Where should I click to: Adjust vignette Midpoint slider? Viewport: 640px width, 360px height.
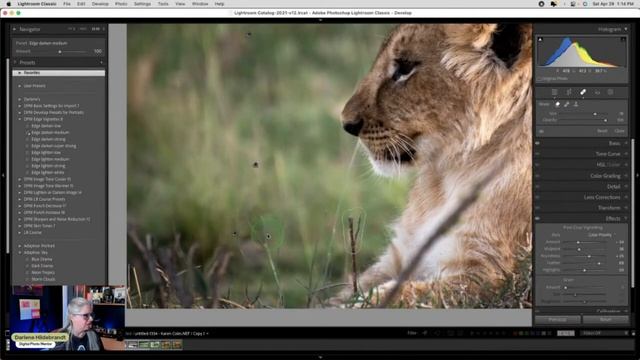[578, 249]
